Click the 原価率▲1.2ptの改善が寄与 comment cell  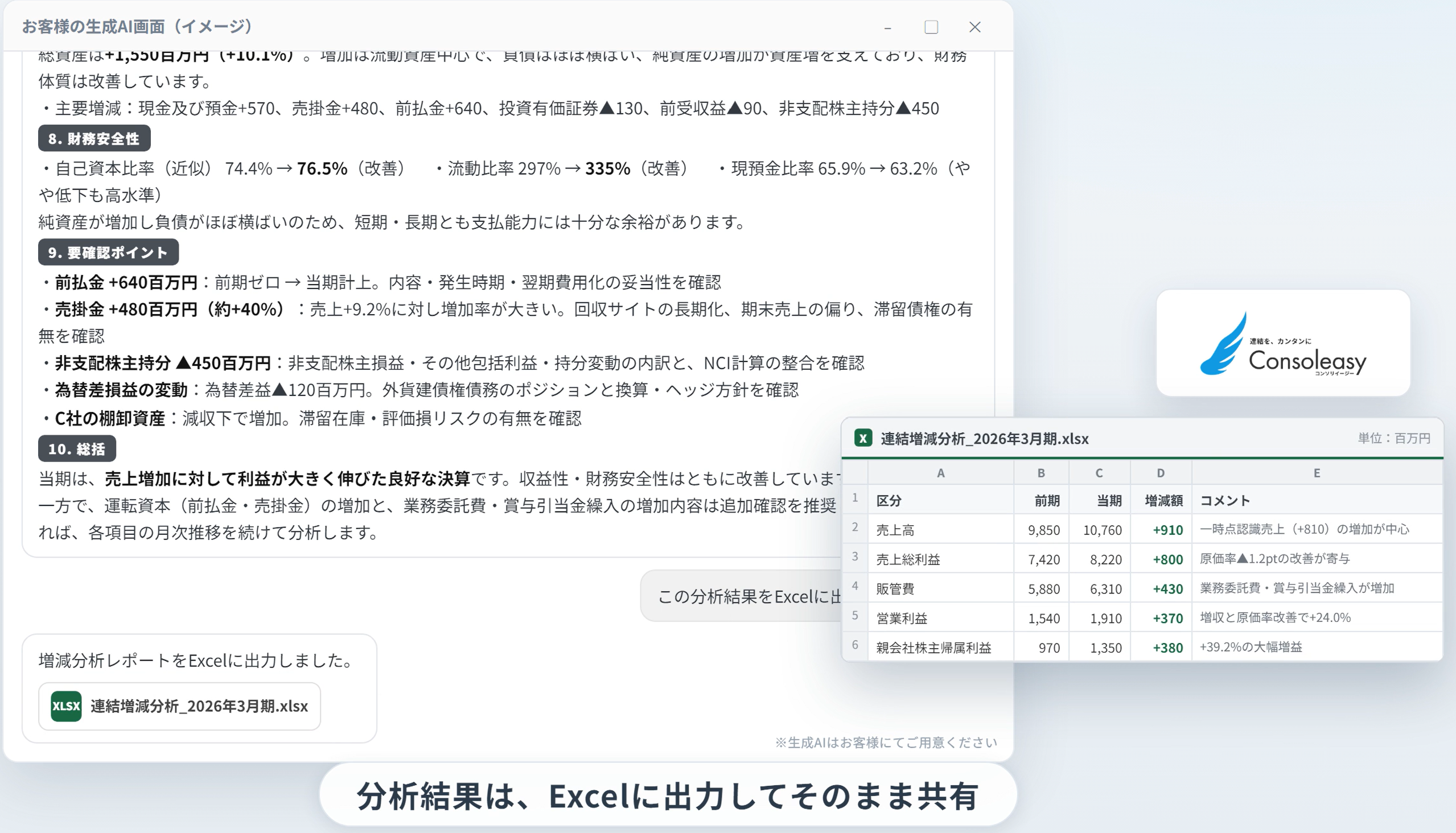click(x=1317, y=558)
